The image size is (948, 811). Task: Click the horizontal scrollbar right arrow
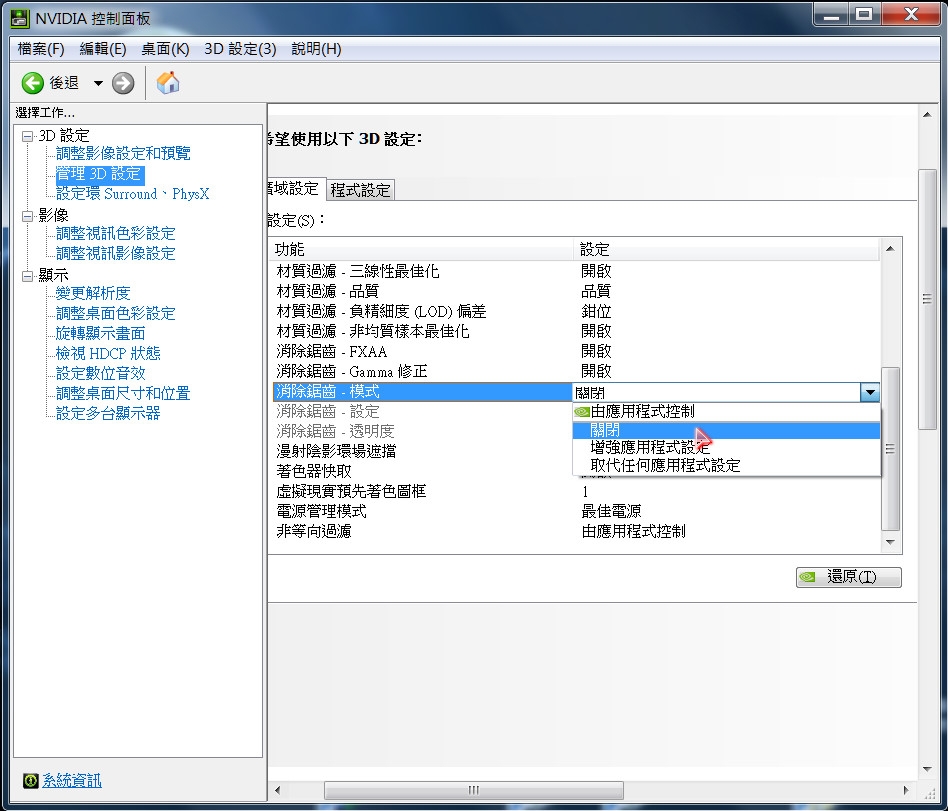pos(906,790)
